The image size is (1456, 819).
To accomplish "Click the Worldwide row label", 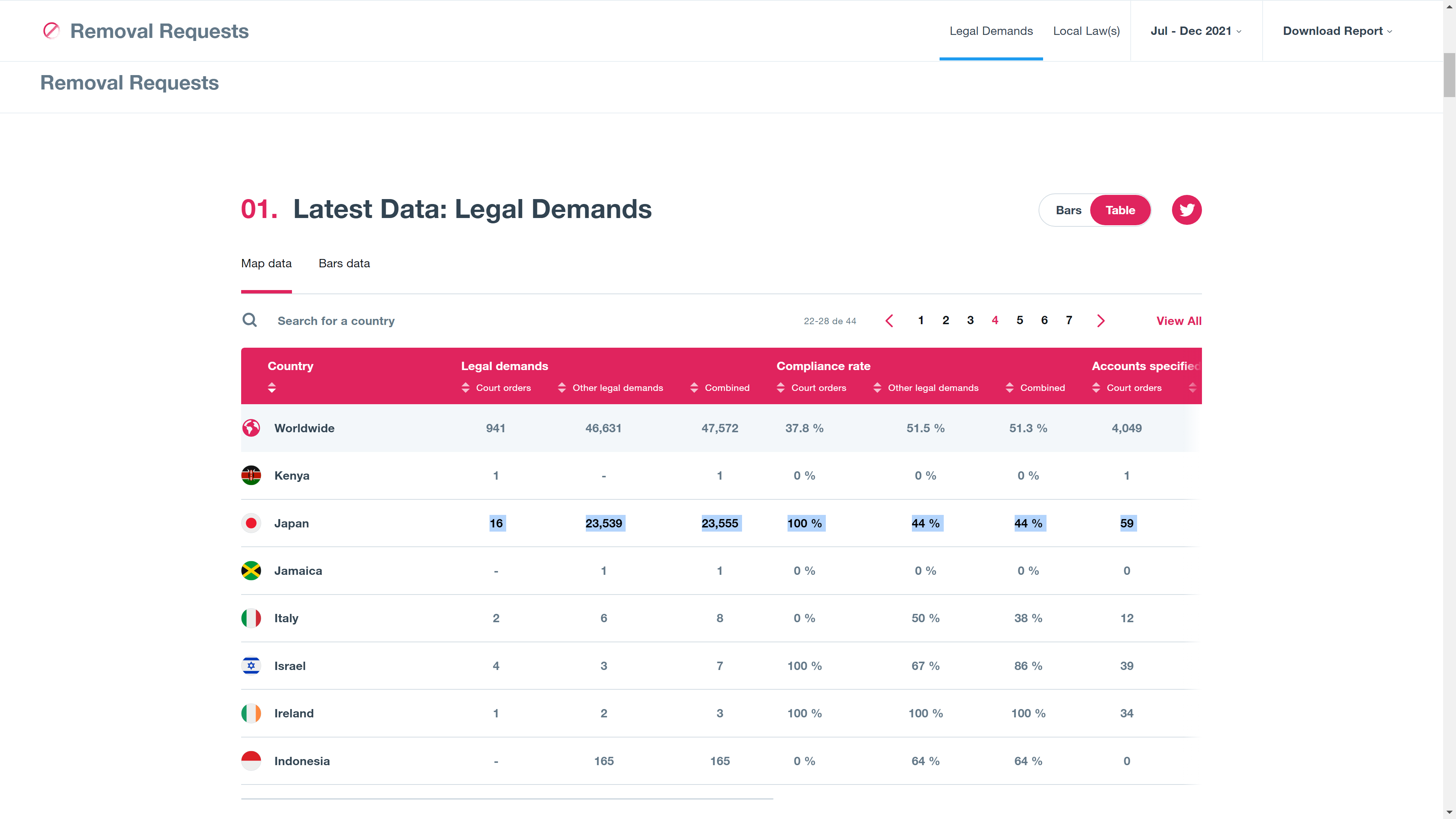I will pyautogui.click(x=304, y=428).
